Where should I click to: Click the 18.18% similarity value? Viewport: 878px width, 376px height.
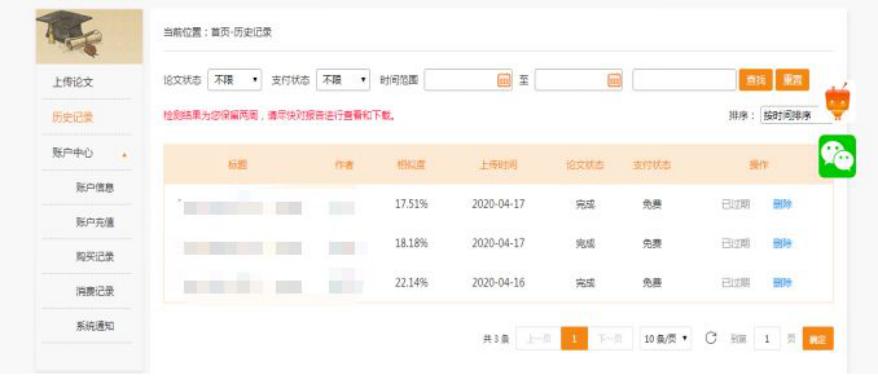coord(411,243)
